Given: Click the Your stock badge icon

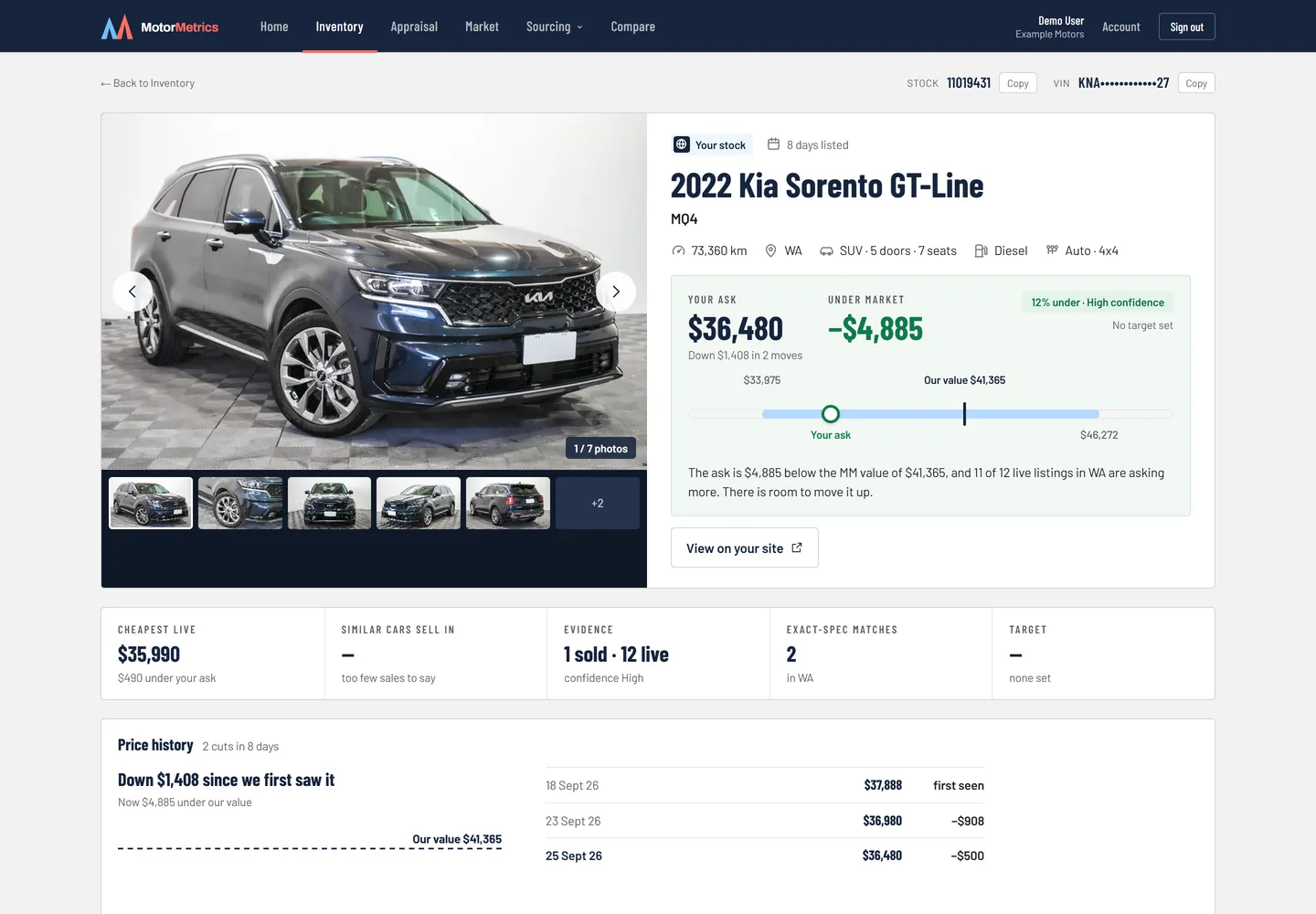Looking at the screenshot, I should pyautogui.click(x=682, y=144).
